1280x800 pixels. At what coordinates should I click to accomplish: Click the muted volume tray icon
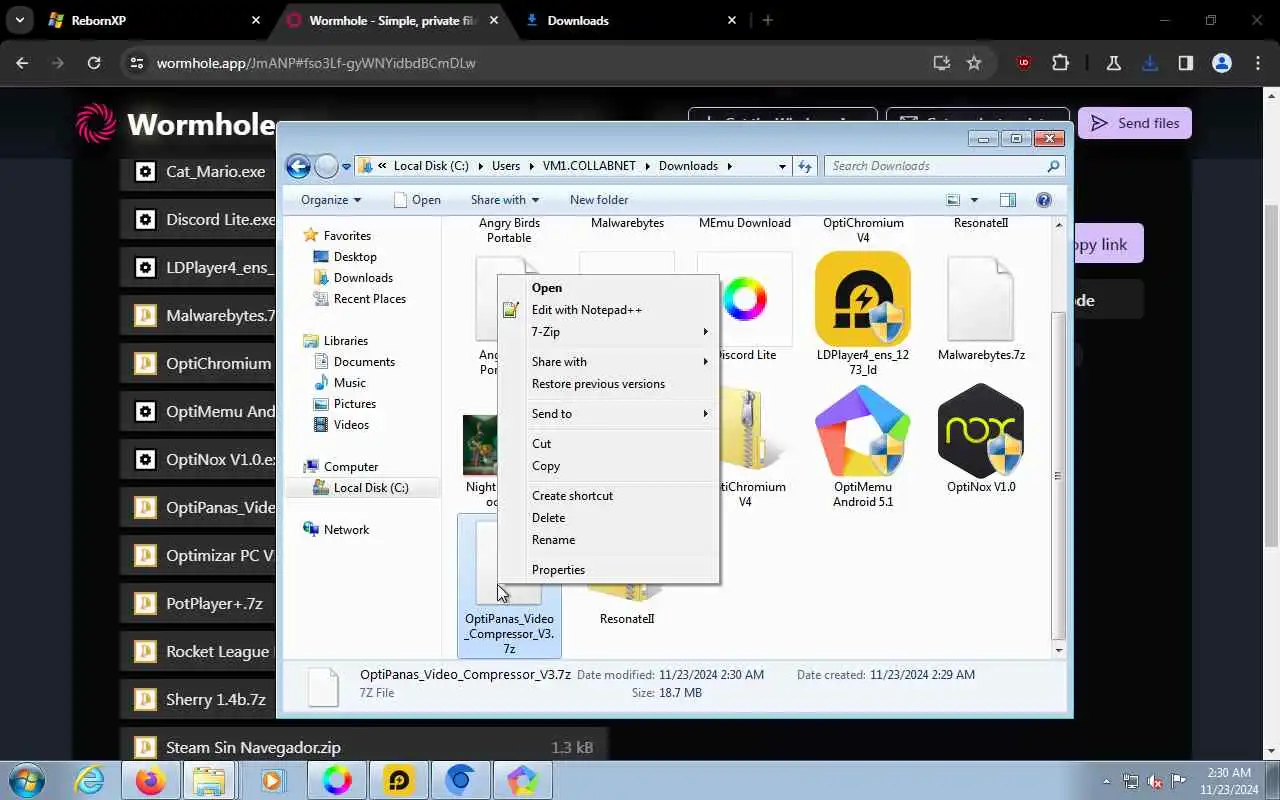click(1155, 781)
